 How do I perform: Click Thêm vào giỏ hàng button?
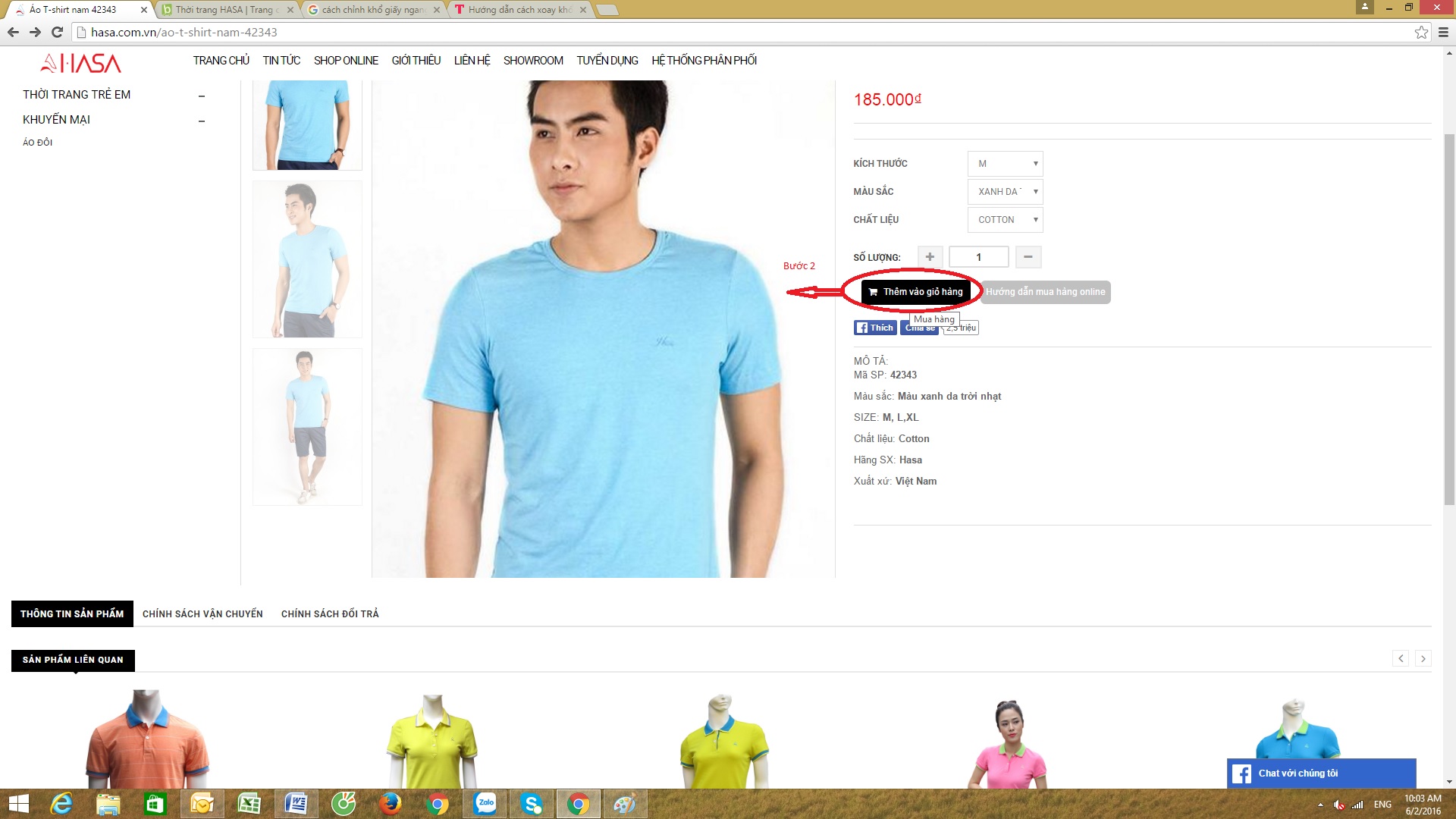(x=915, y=292)
